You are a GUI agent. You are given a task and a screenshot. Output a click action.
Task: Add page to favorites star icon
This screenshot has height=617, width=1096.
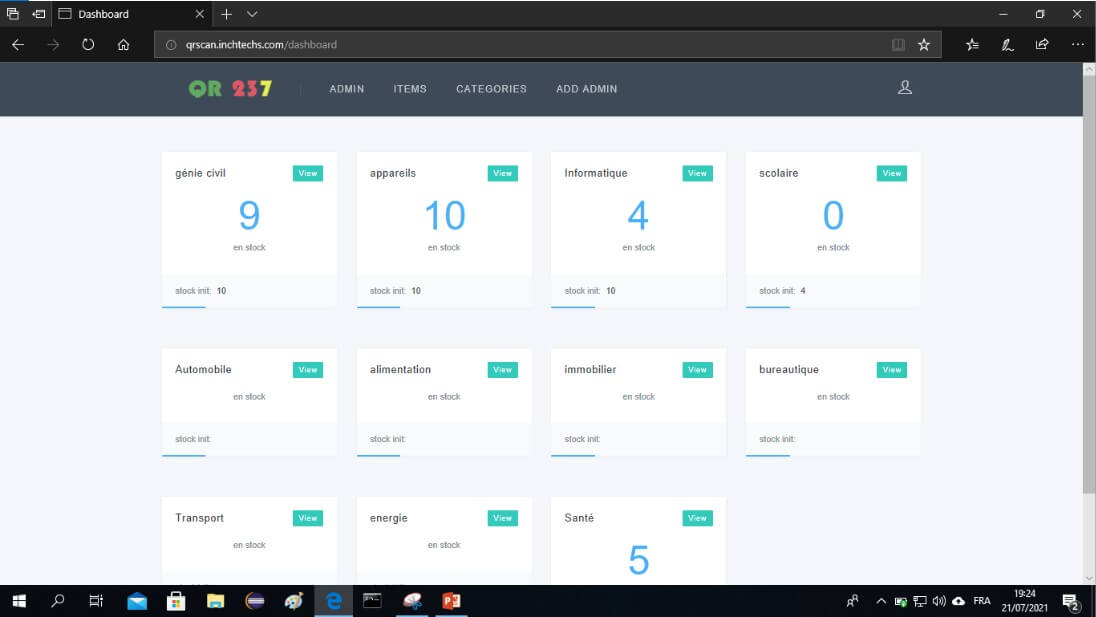[x=924, y=44]
